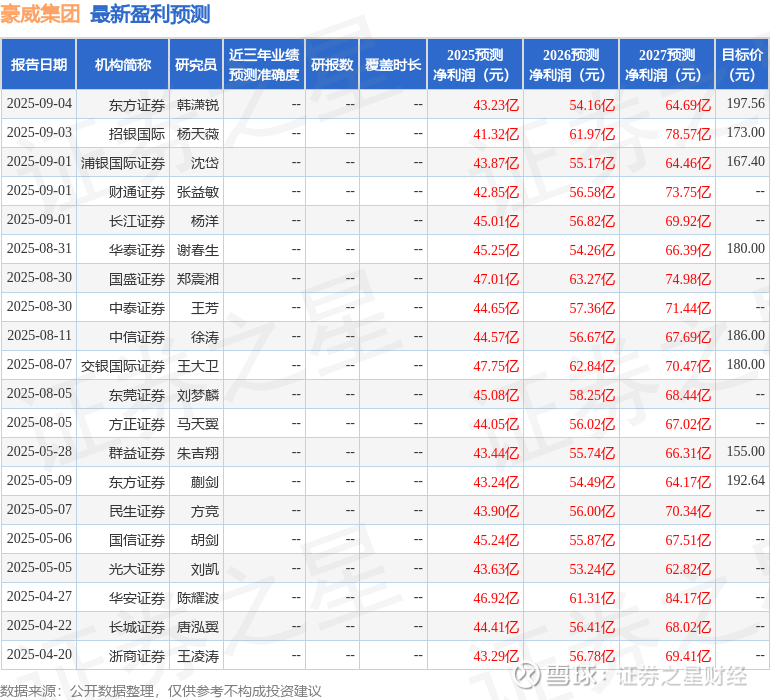770x700 pixels.
Task: Select analyst 陈耀波
Action: click(x=198, y=598)
